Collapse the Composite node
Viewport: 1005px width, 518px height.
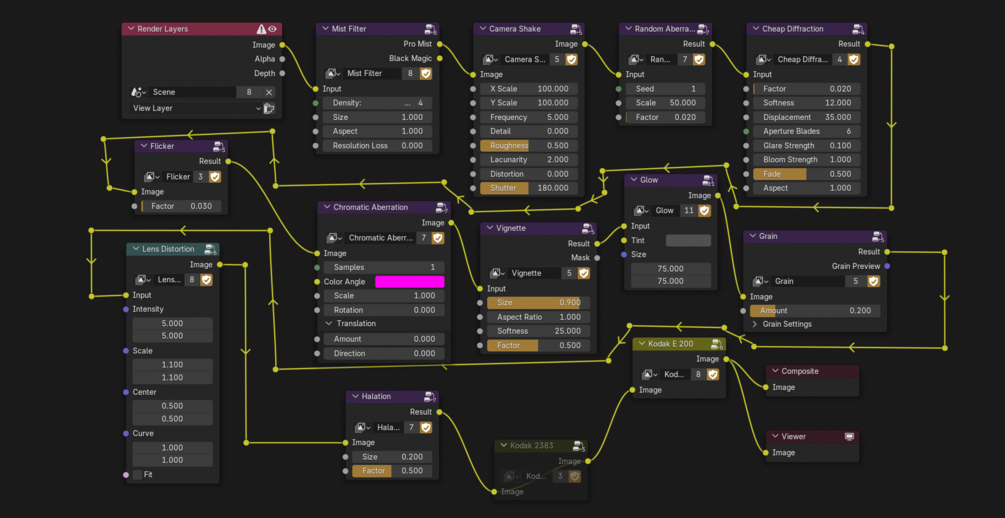(775, 371)
